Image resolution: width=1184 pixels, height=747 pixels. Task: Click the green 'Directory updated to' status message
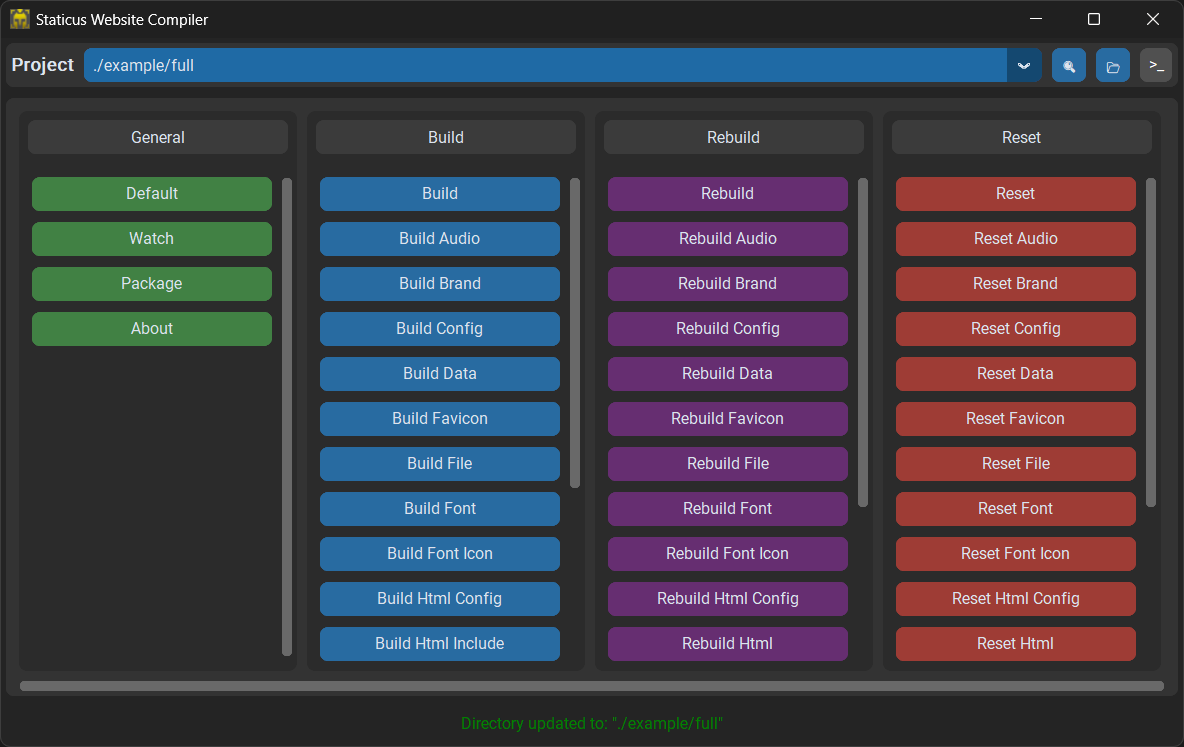point(592,724)
